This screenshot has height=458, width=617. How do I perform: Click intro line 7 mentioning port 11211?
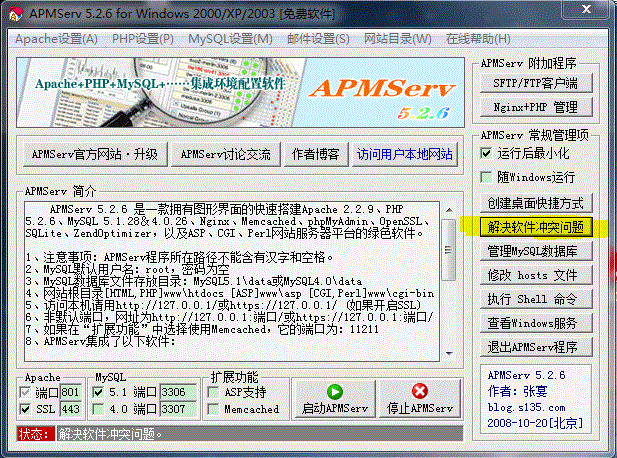(202, 329)
